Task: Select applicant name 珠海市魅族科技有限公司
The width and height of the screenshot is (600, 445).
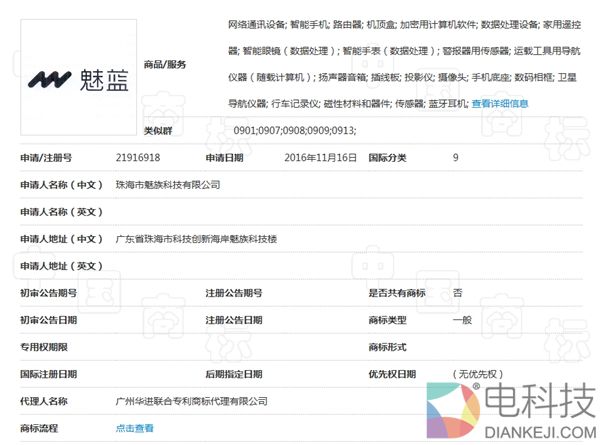Action: (168, 185)
